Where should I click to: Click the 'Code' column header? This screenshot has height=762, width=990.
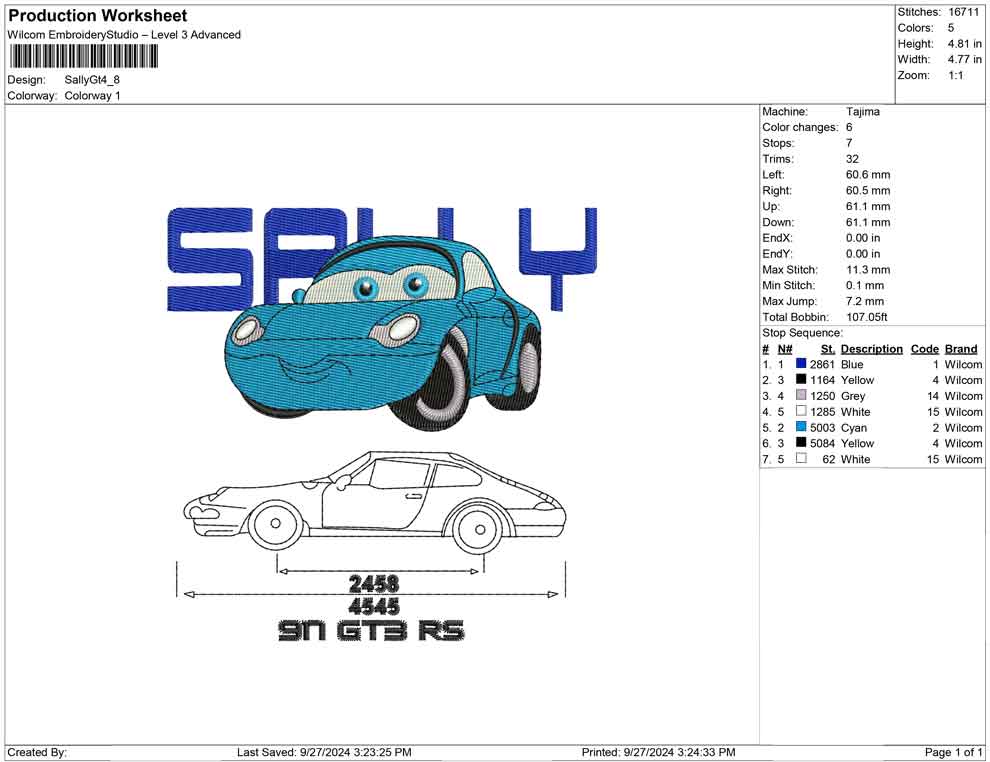click(925, 348)
